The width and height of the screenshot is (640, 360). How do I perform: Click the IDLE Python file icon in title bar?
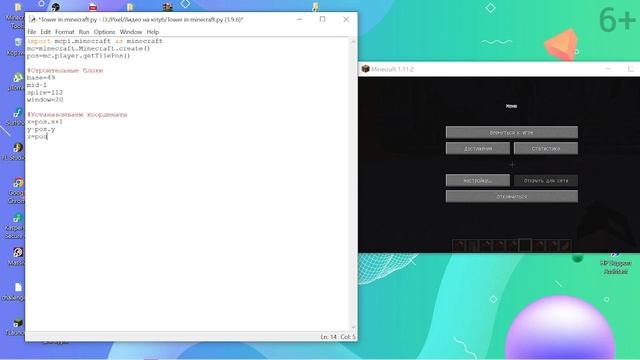tap(32, 19)
